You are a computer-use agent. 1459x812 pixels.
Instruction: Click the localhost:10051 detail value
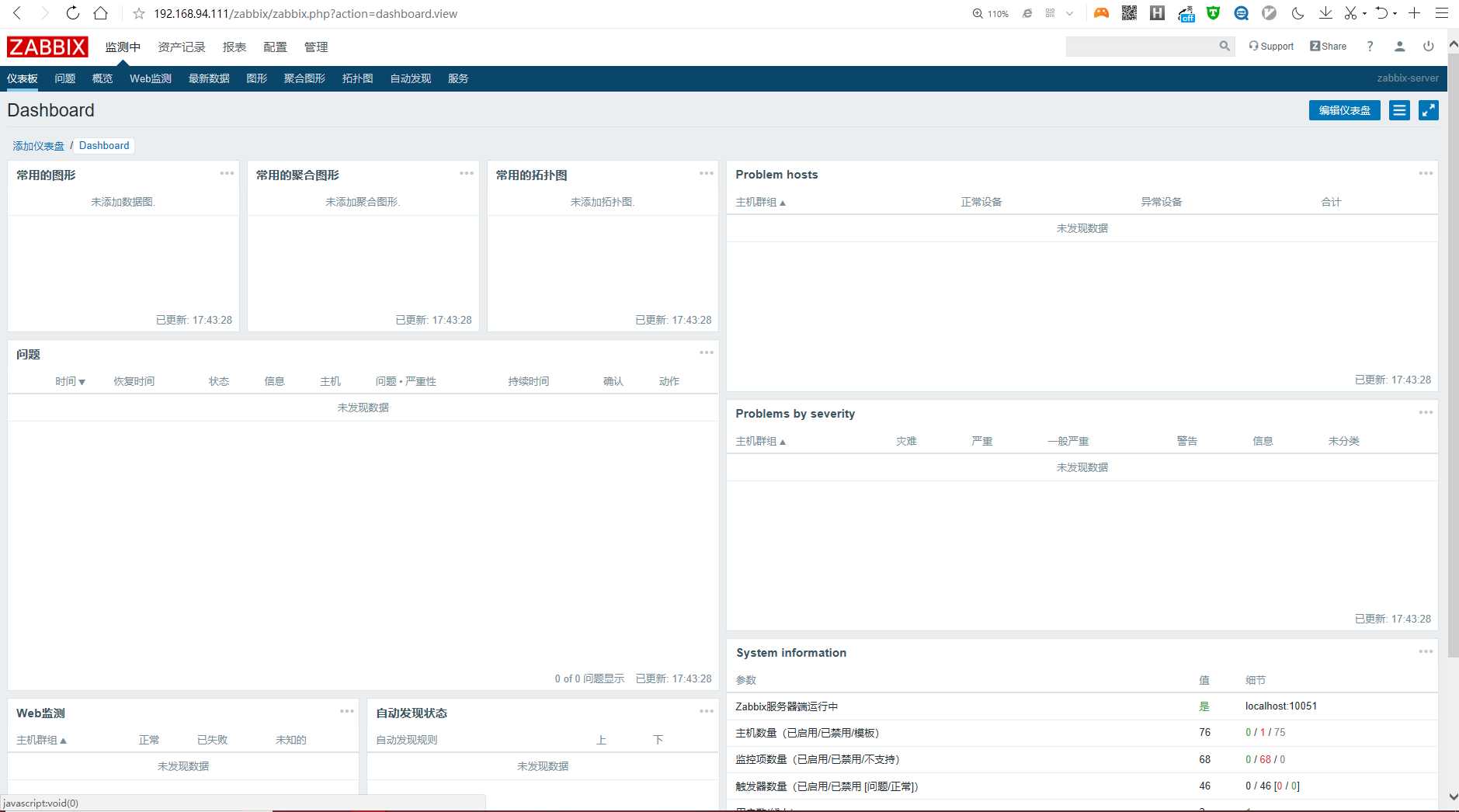point(1281,706)
